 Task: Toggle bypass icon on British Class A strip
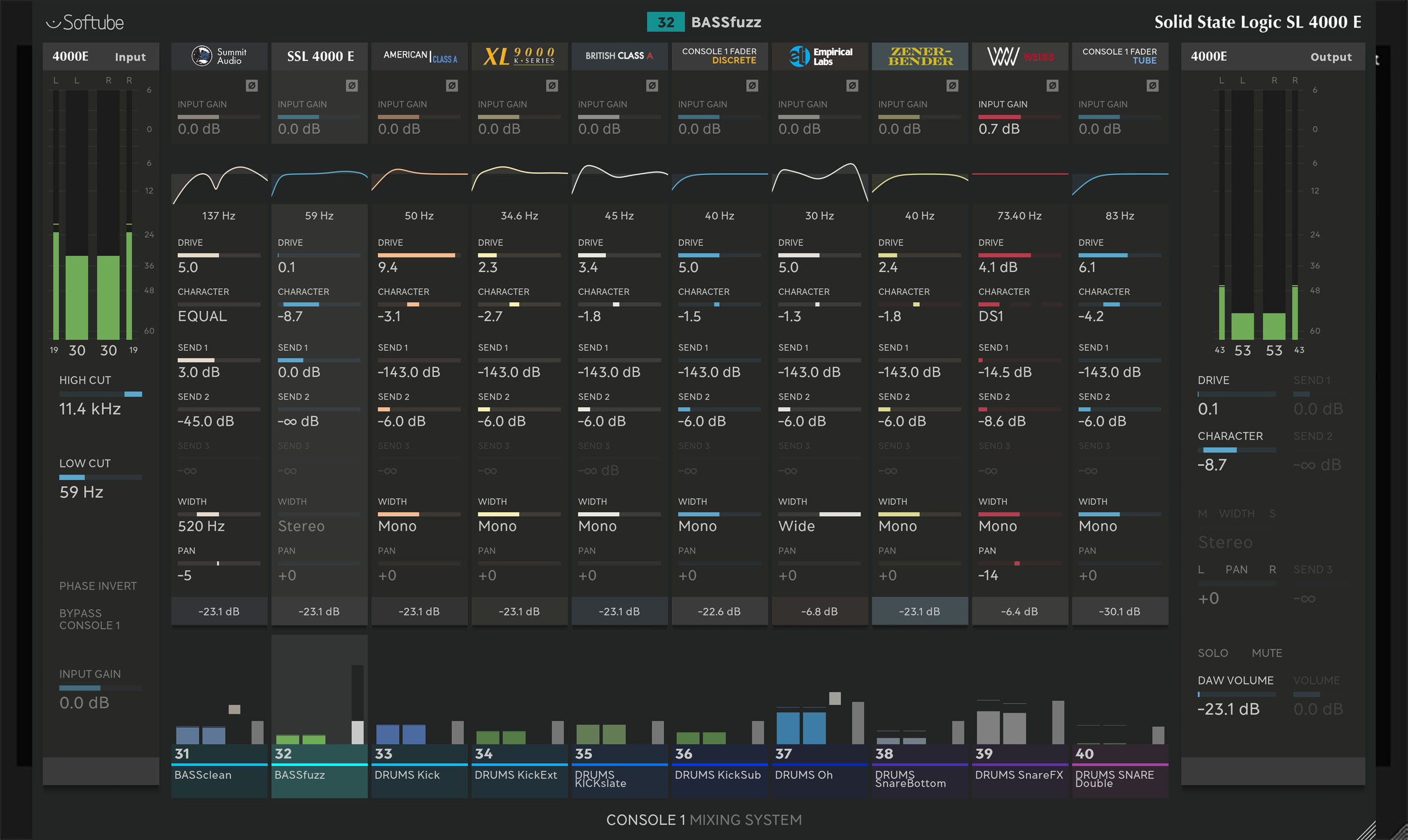(652, 86)
